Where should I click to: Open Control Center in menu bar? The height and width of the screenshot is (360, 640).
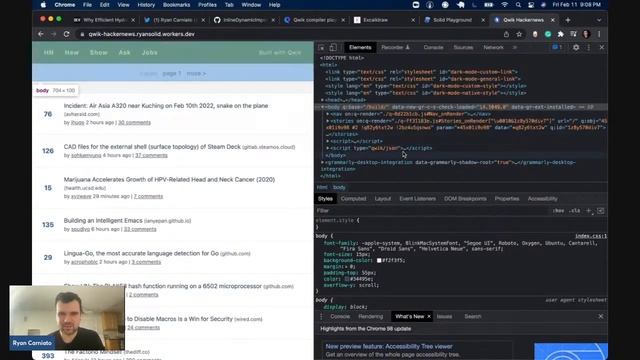(531, 5)
